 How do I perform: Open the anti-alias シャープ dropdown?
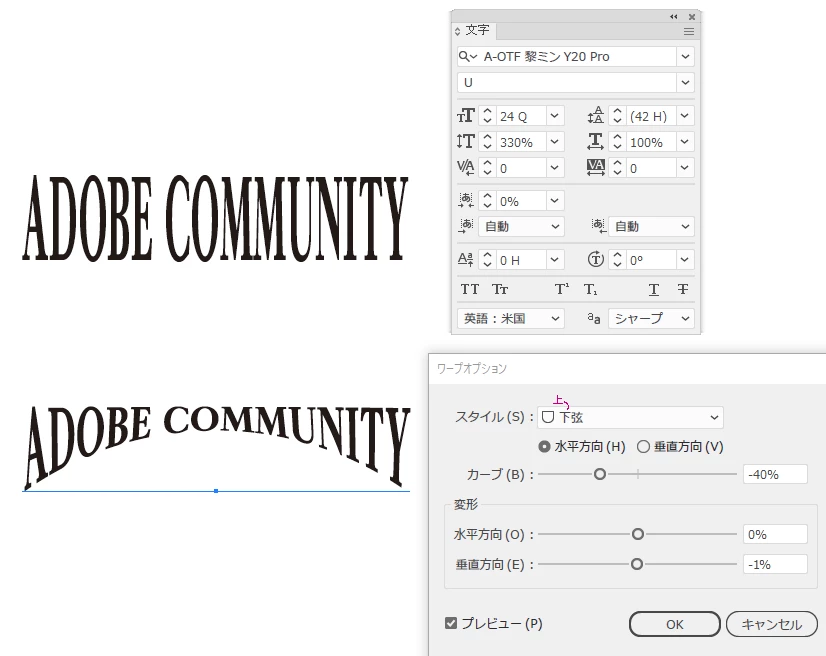(651, 318)
